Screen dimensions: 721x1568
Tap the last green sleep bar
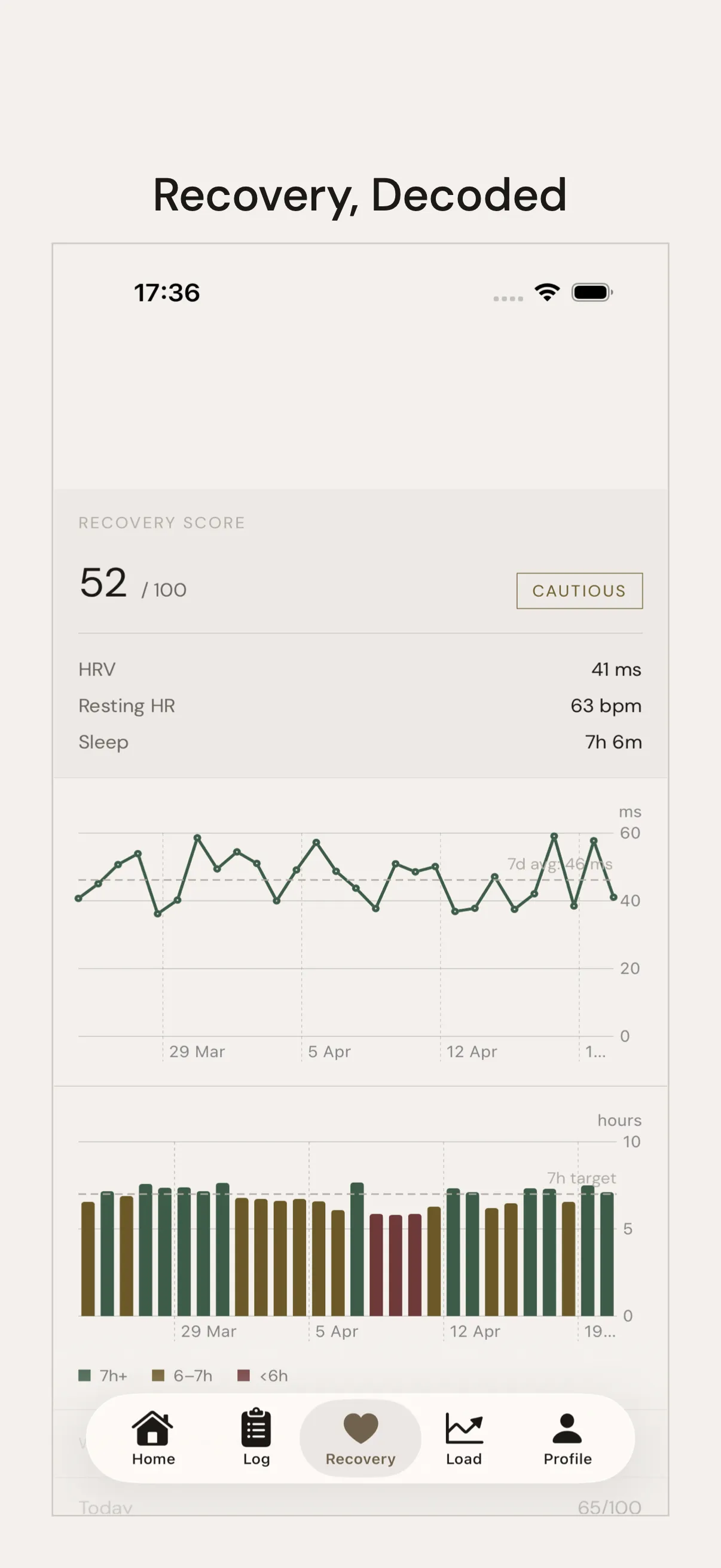point(607,1254)
